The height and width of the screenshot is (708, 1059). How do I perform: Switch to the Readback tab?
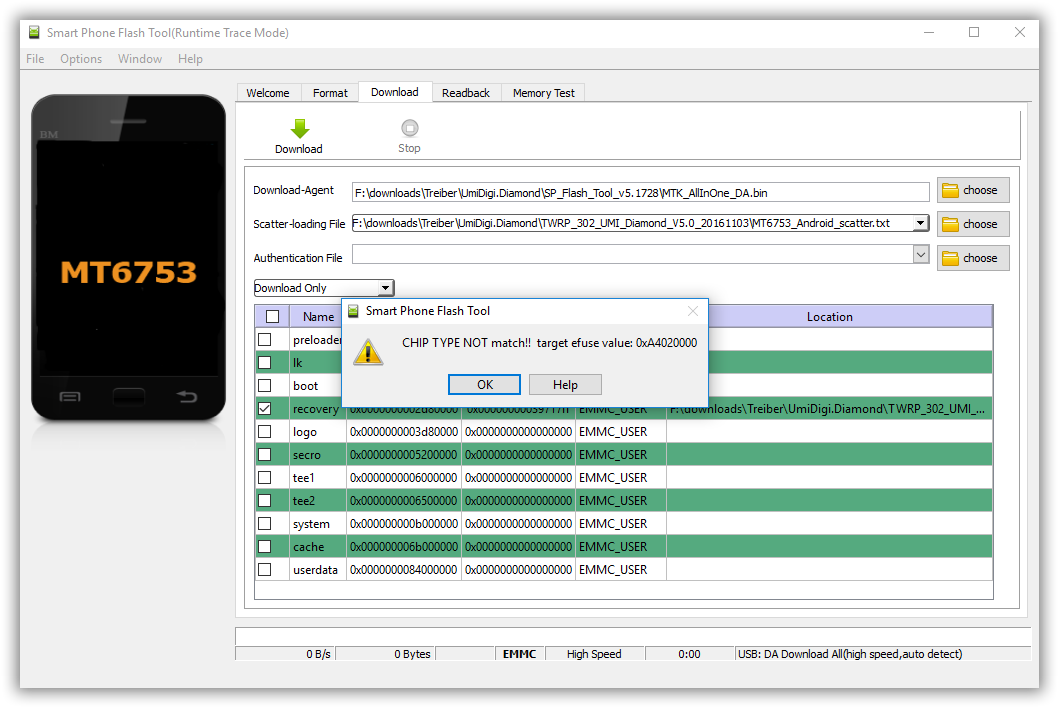pos(465,93)
